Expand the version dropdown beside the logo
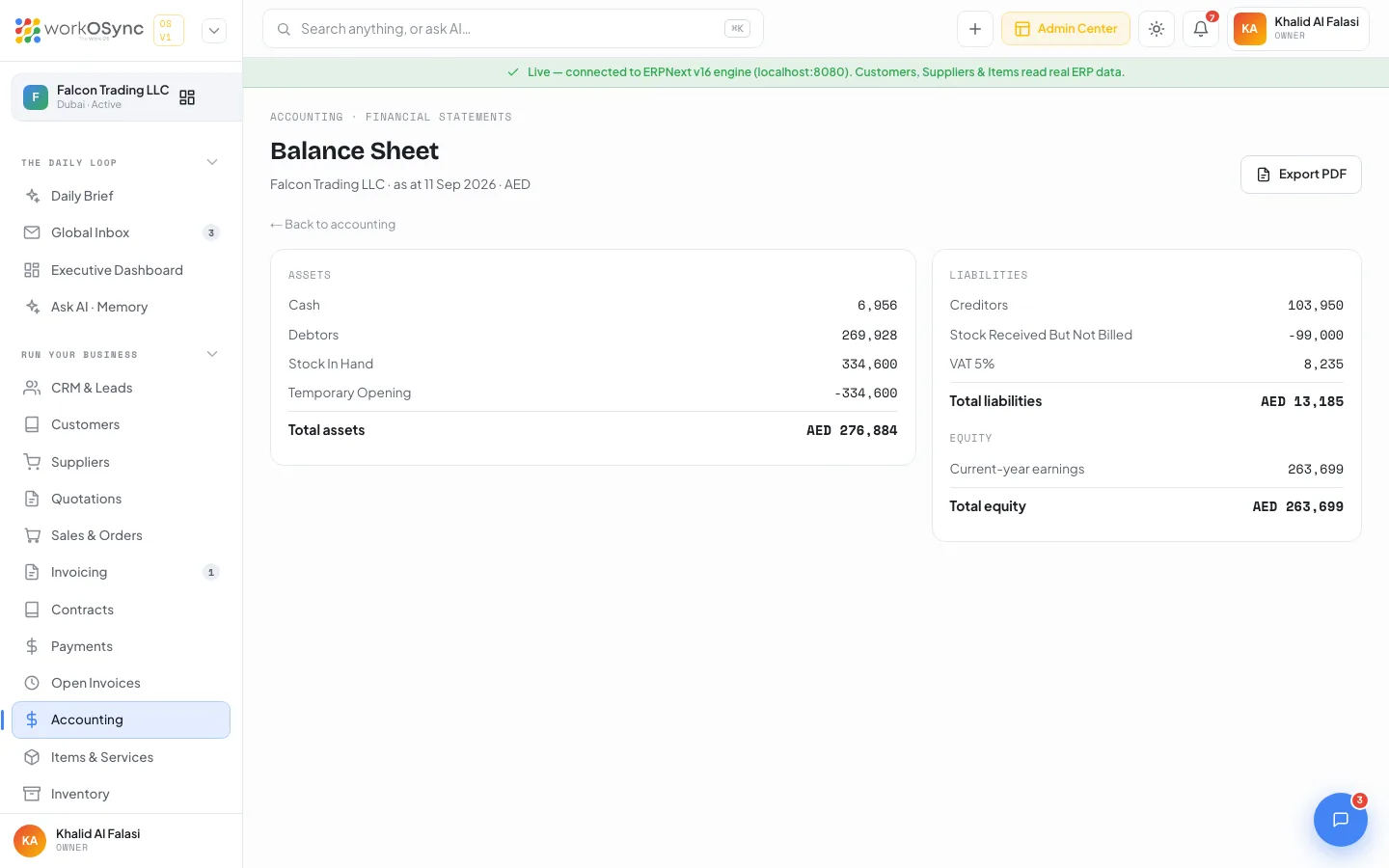The height and width of the screenshot is (868, 1389). point(214,30)
